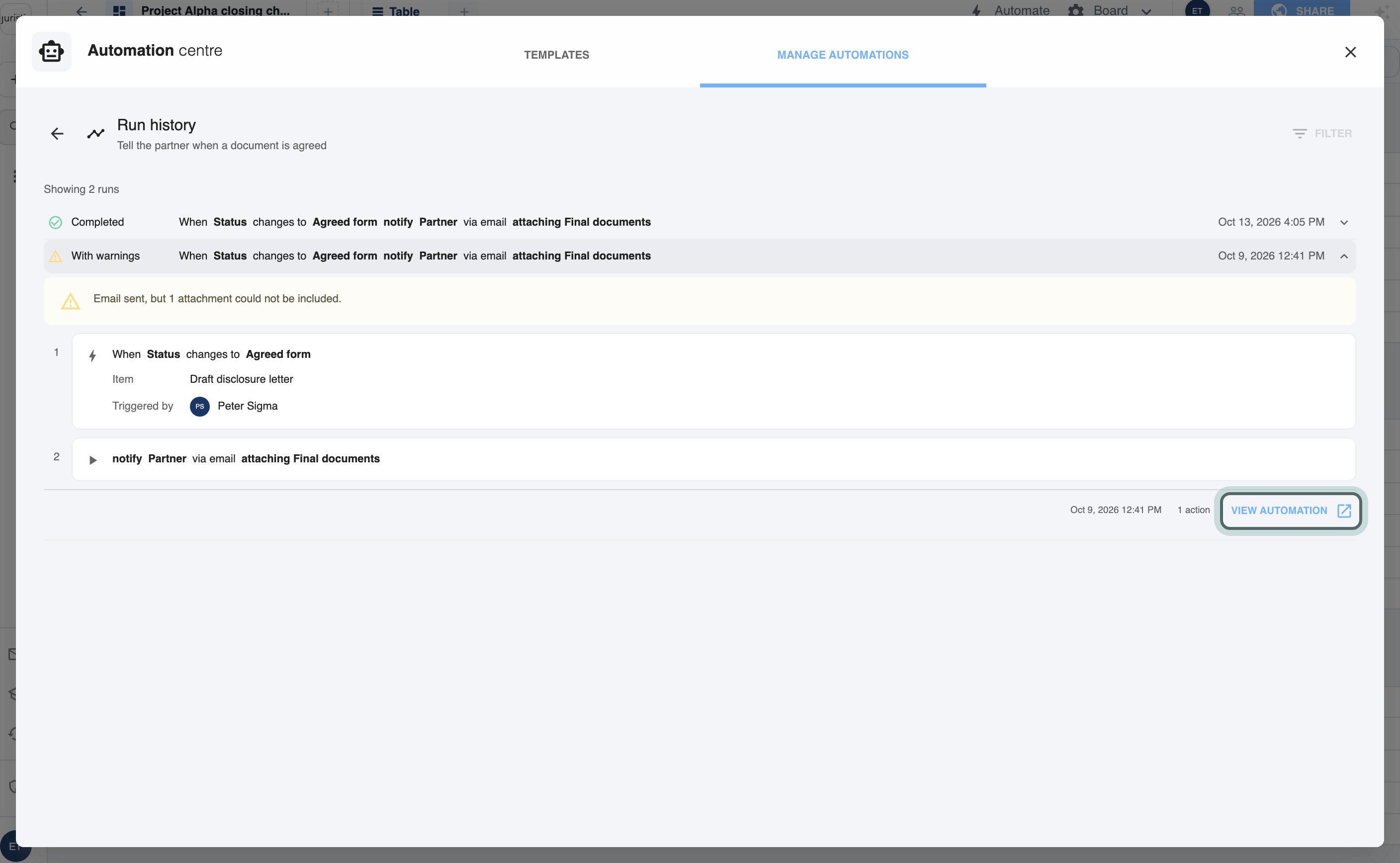
Task: Click the Automation centre robot icon
Action: tap(51, 51)
